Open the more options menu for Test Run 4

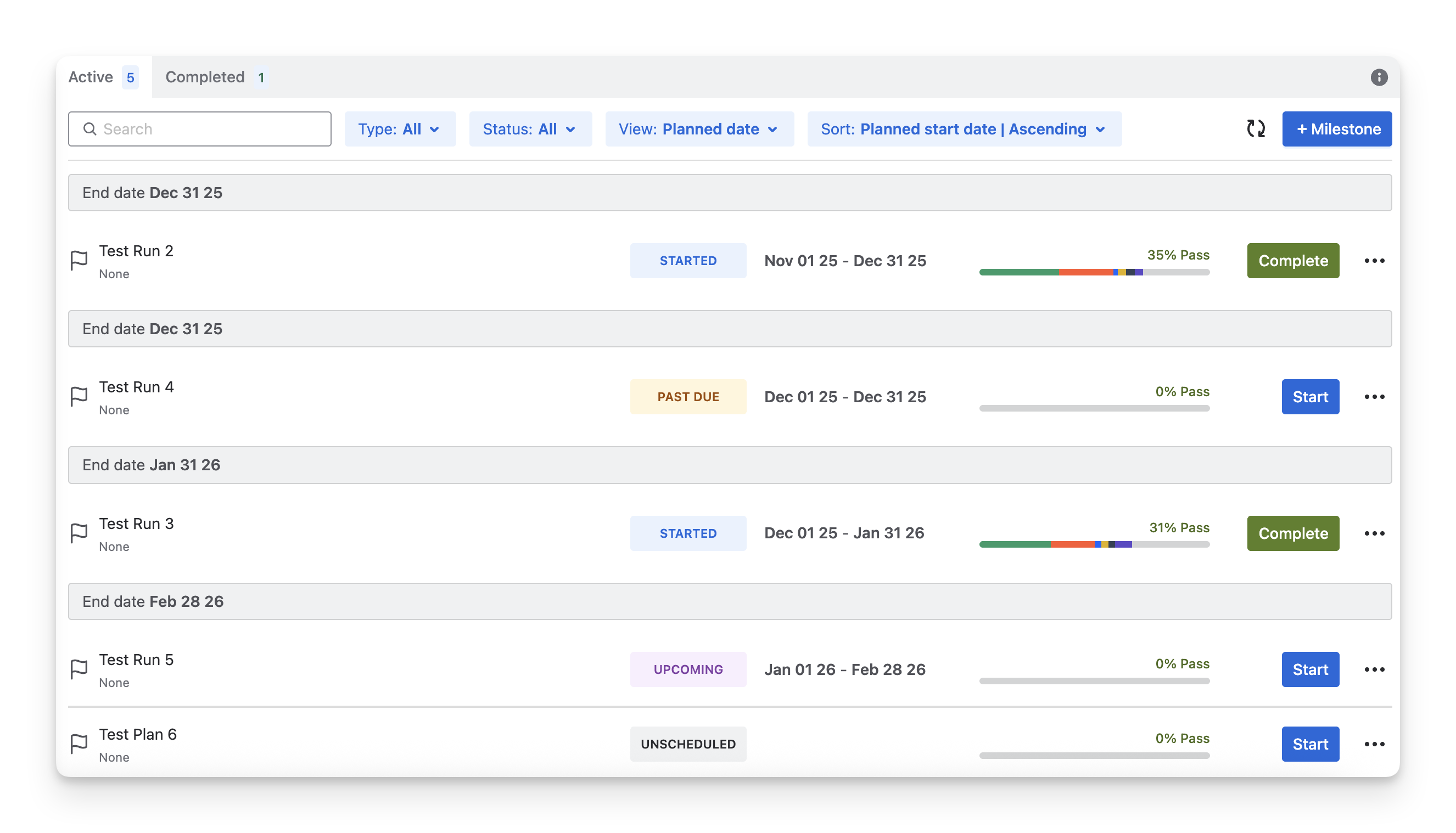point(1374,397)
